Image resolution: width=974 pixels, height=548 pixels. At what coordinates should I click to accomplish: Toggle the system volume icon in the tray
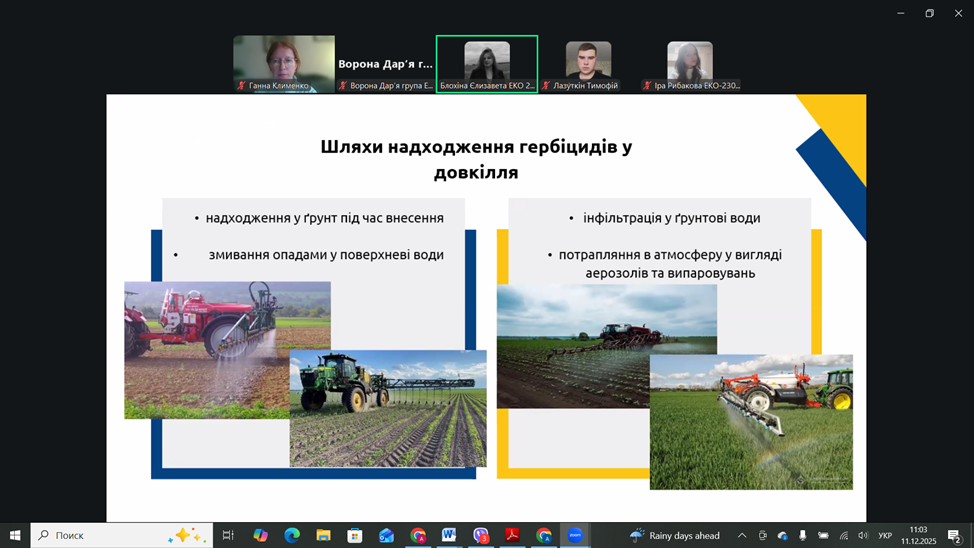click(863, 536)
